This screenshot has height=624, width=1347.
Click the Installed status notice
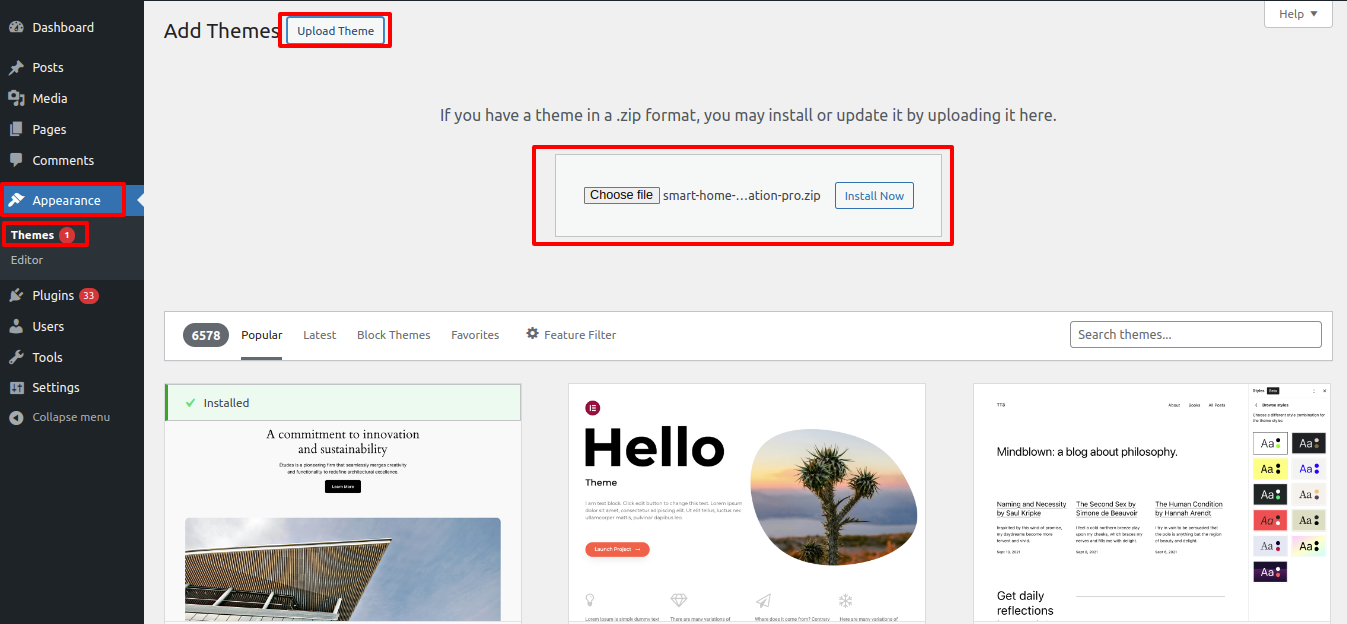(343, 403)
